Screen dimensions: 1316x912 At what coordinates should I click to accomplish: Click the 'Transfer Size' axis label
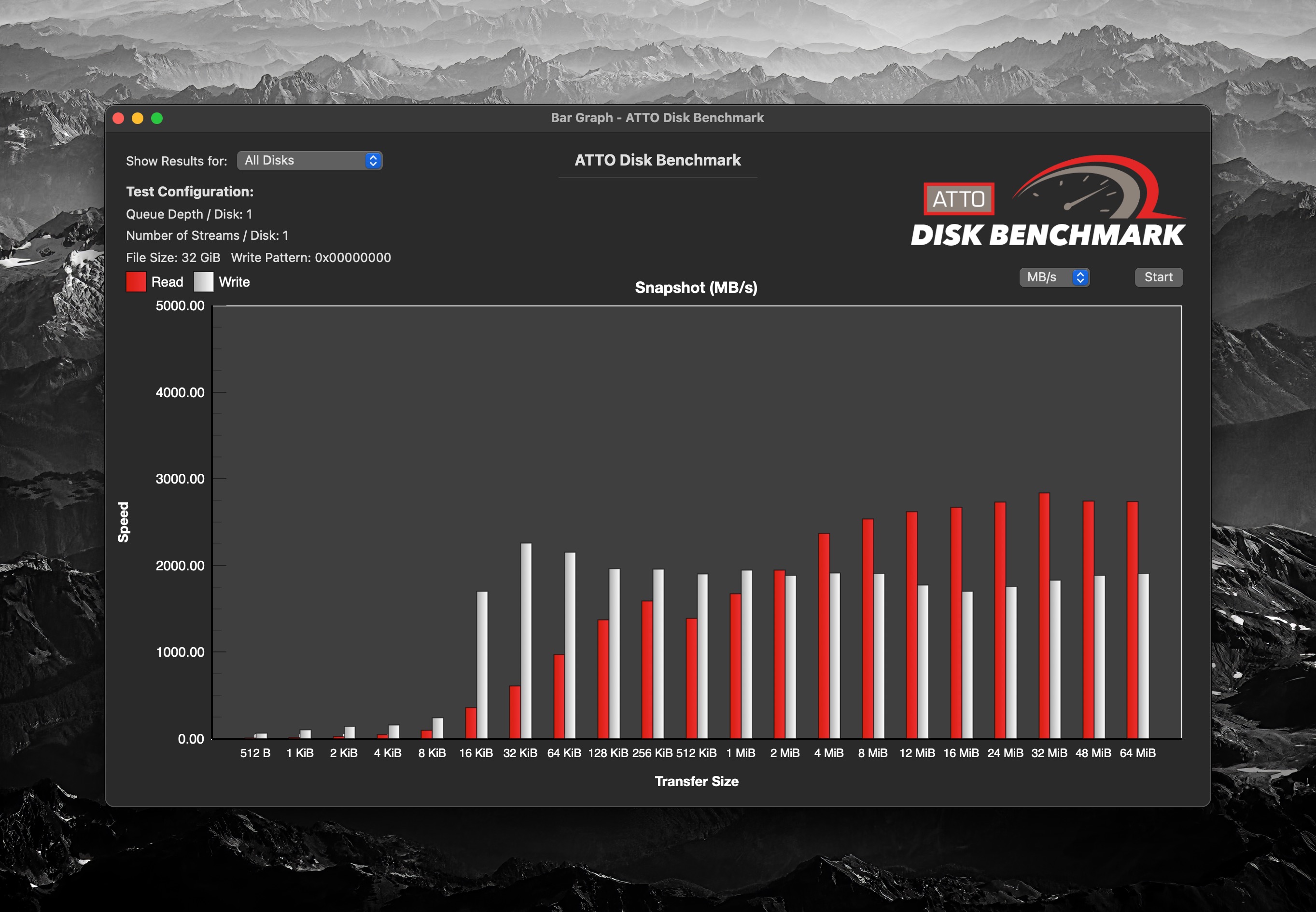pos(696,781)
